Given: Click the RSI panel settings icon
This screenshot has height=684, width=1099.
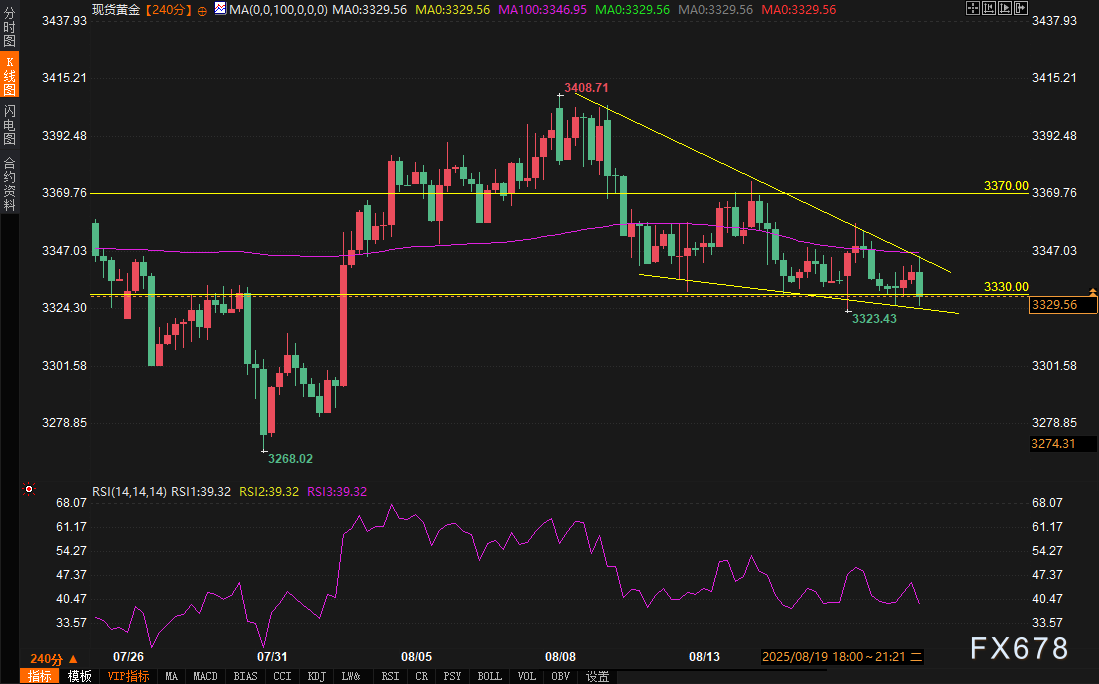Looking at the screenshot, I should click(28, 490).
